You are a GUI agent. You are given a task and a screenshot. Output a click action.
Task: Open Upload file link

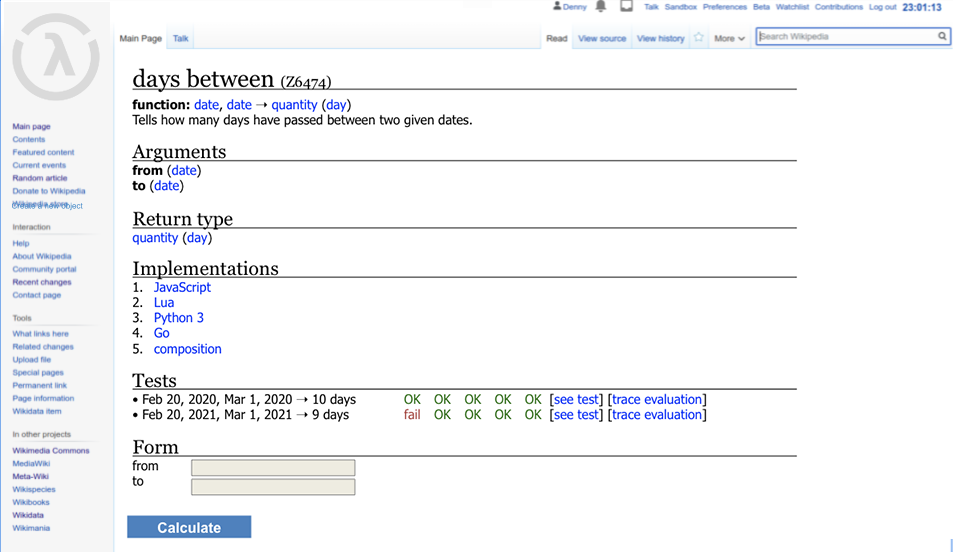click(32, 359)
